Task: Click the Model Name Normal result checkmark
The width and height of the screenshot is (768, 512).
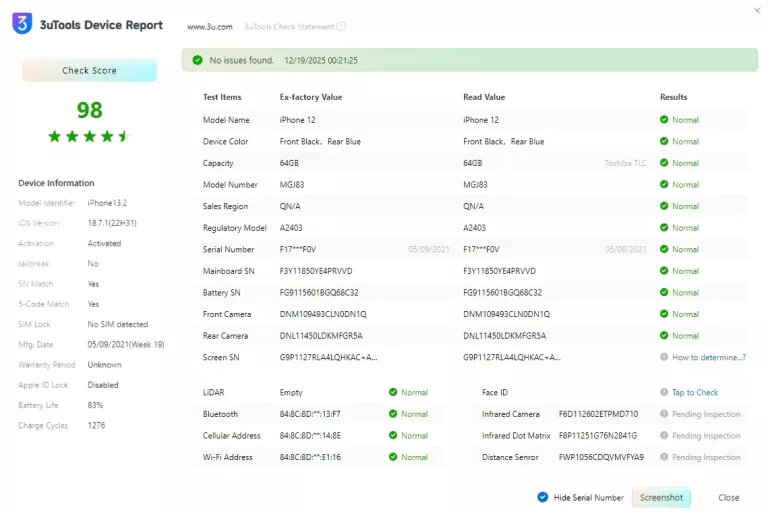Action: tap(664, 120)
